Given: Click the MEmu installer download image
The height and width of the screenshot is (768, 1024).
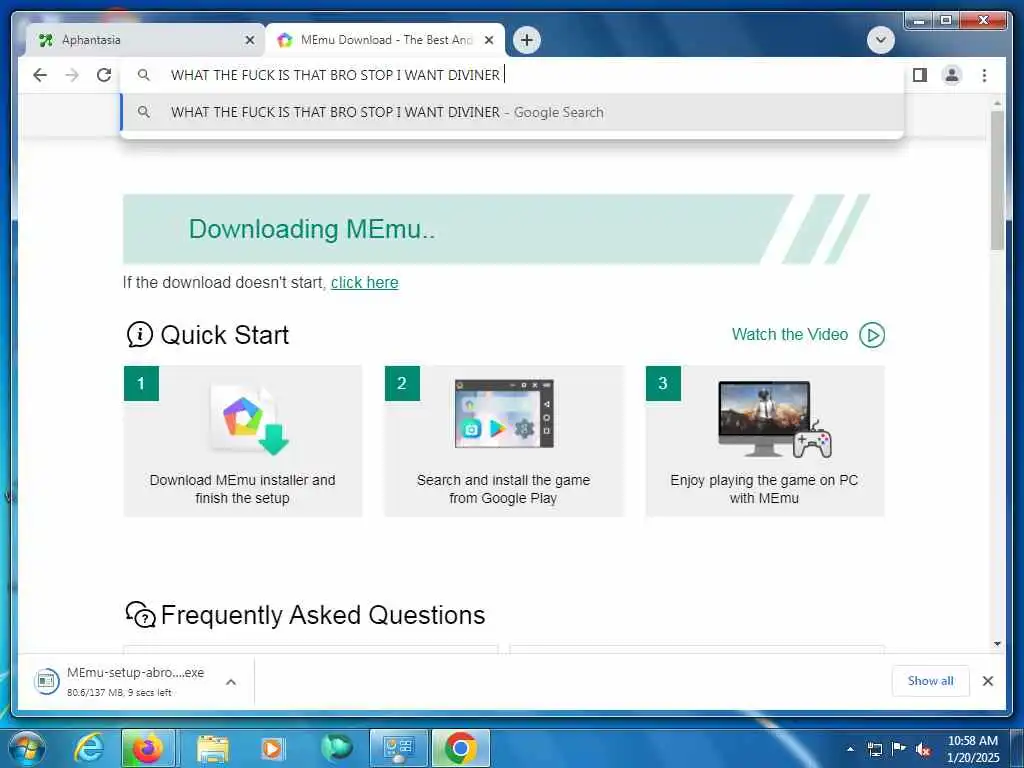Looking at the screenshot, I should [249, 419].
